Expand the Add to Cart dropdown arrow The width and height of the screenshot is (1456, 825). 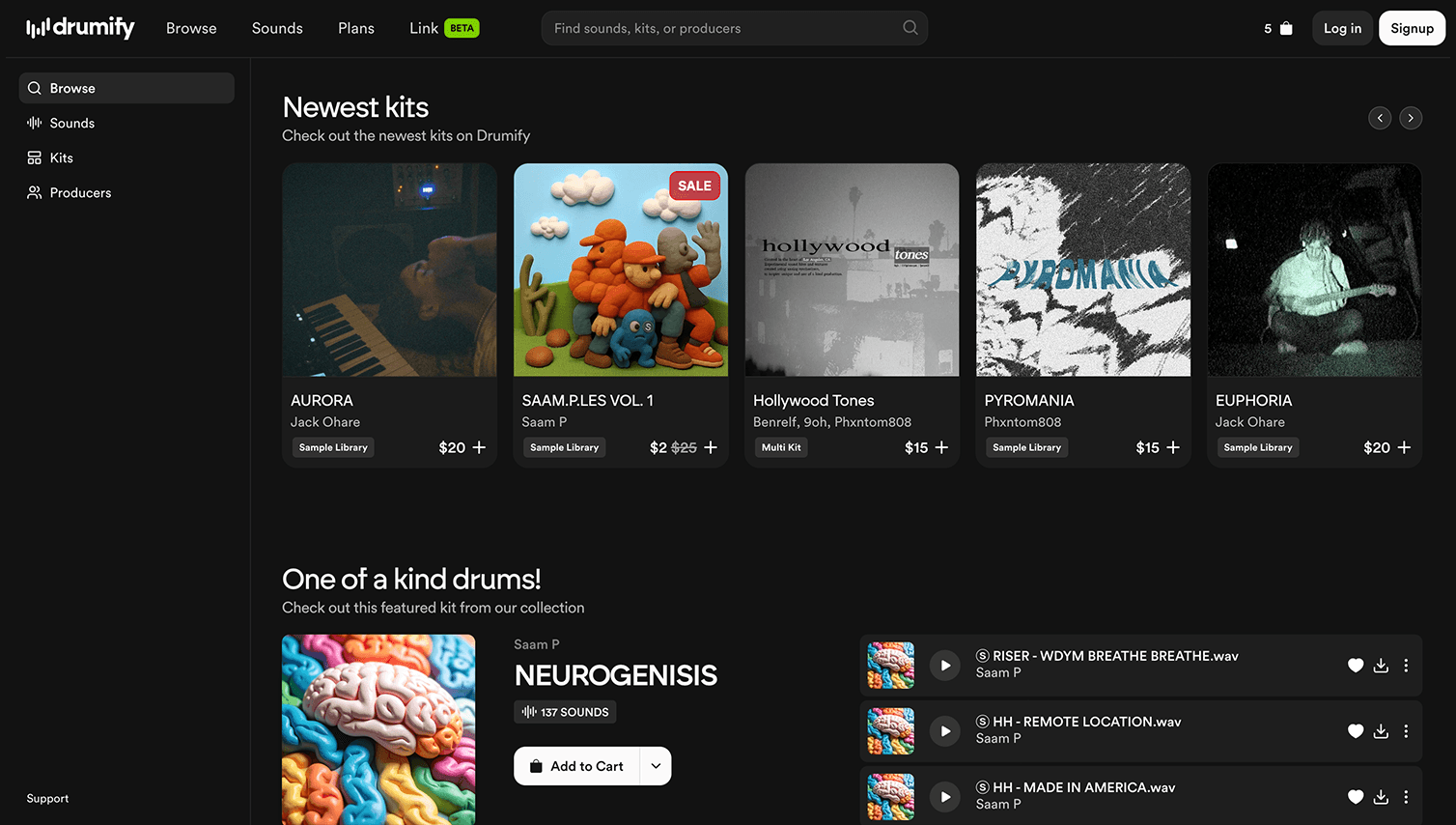pyautogui.click(x=656, y=766)
